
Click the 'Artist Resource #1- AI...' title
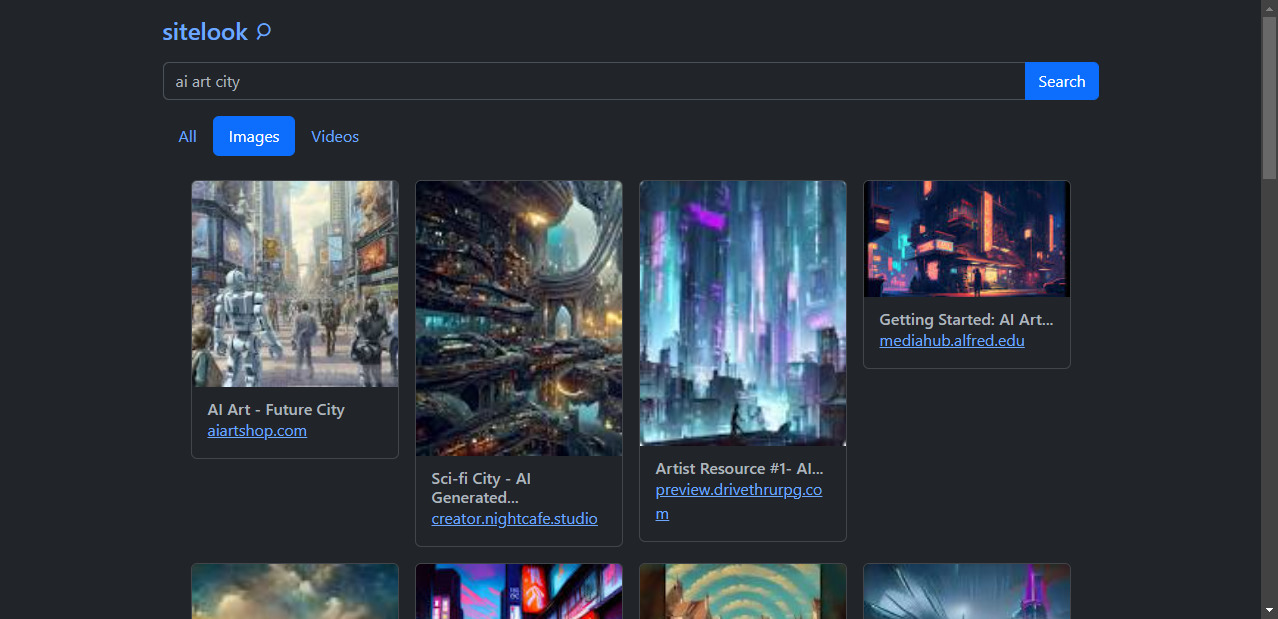click(x=739, y=468)
